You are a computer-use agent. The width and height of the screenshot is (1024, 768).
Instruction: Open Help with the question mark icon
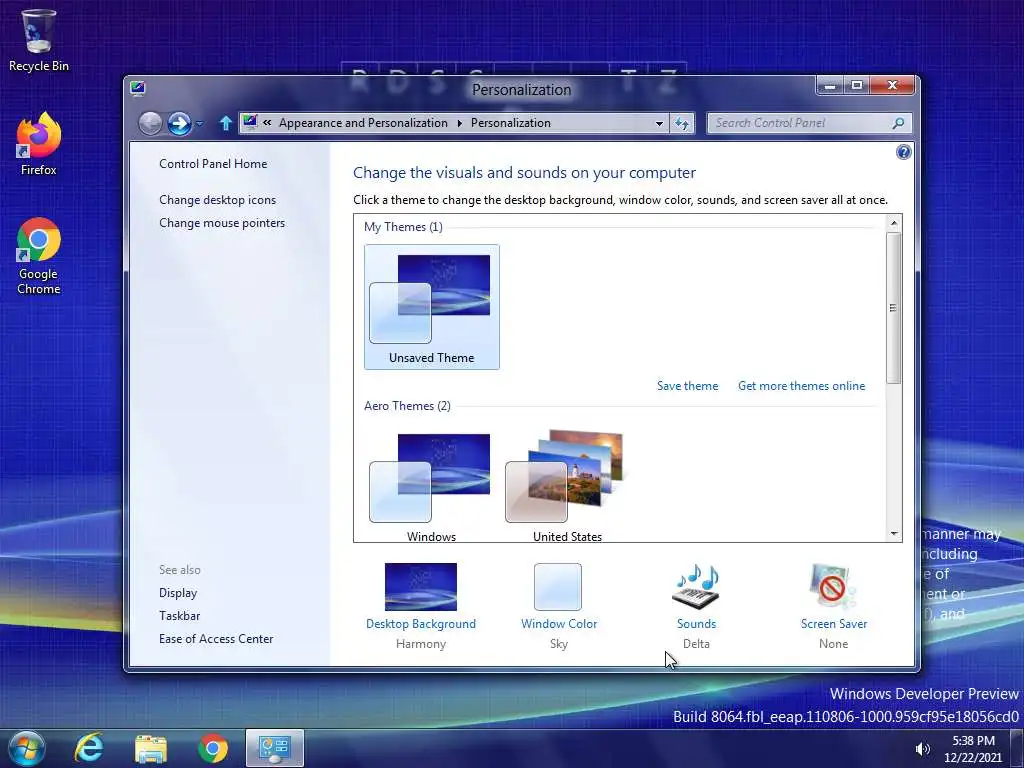[x=903, y=152]
